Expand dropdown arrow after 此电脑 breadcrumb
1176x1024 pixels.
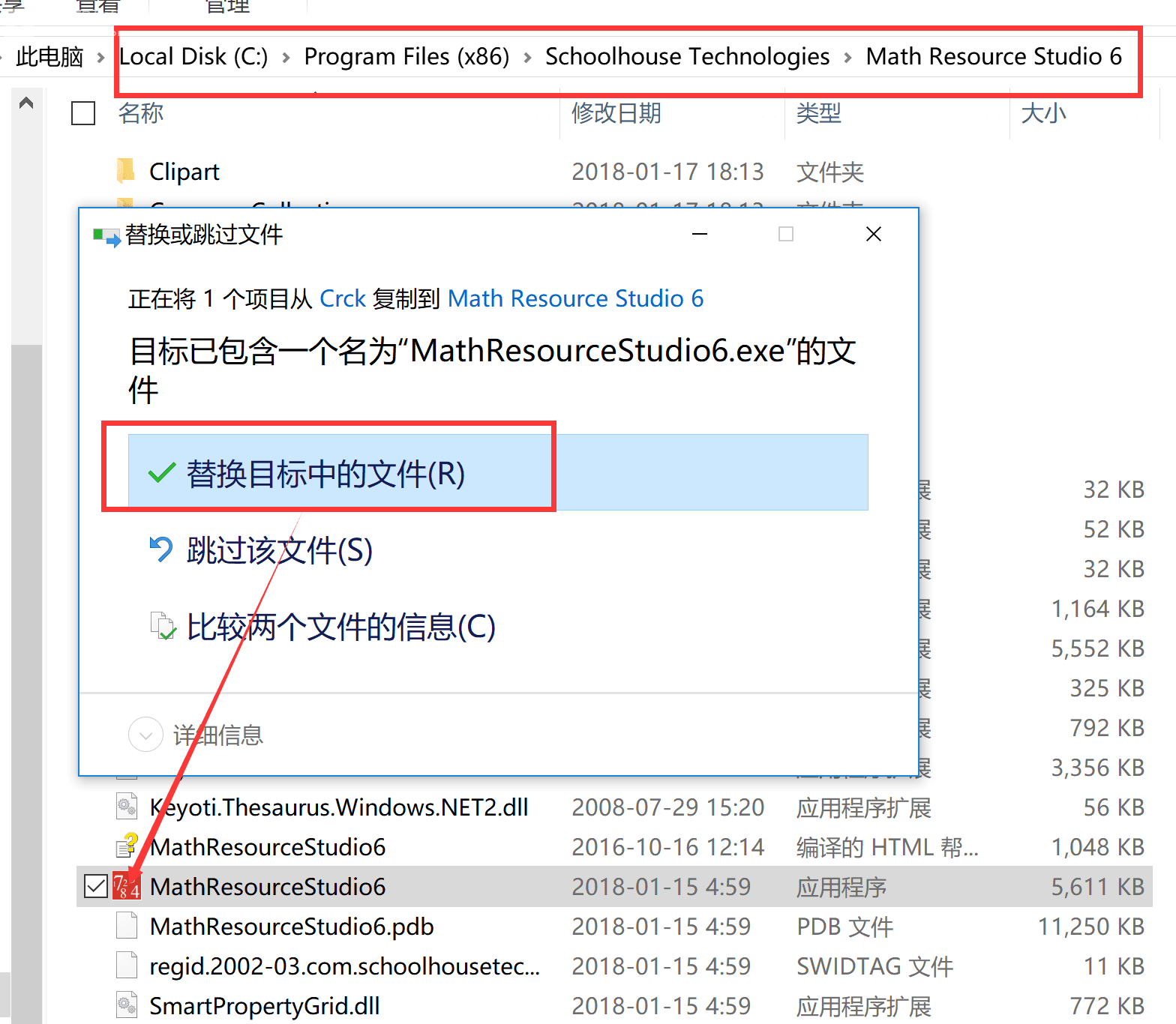pyautogui.click(x=100, y=57)
